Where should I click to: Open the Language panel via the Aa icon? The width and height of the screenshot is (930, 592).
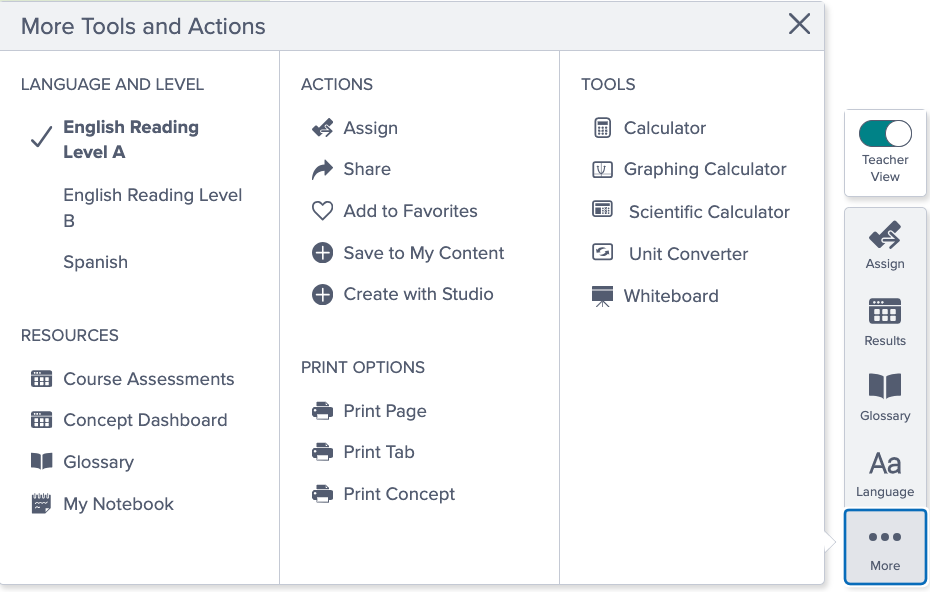[x=884, y=471]
